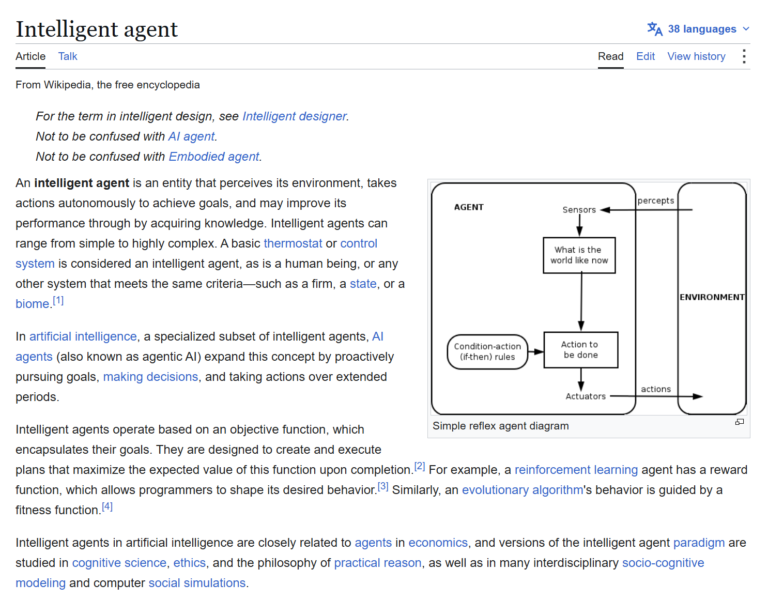Screen dimensions: 768x600
Task: Follow the social simulations link
Action: (x=197, y=583)
